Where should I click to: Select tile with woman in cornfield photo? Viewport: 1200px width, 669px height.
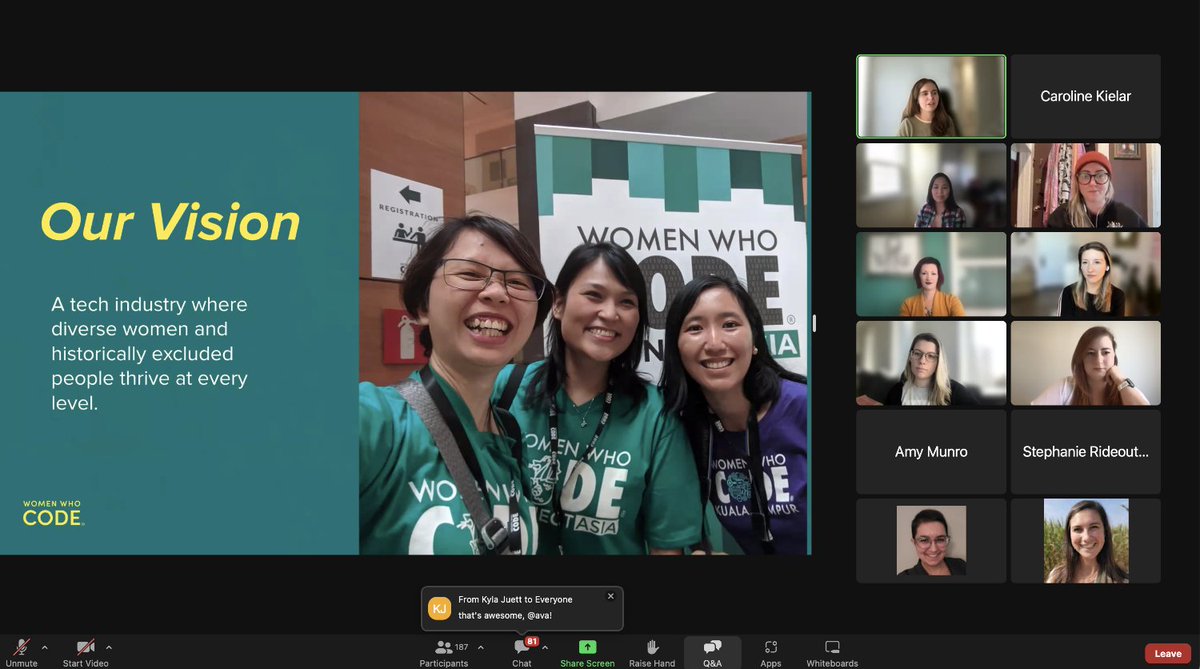pyautogui.click(x=1086, y=541)
